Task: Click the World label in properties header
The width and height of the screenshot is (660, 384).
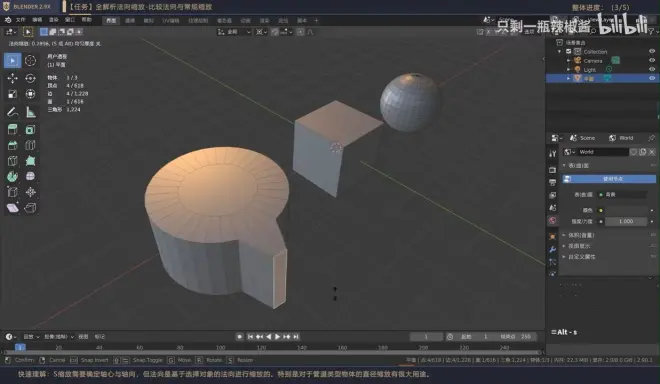Action: tap(626, 138)
